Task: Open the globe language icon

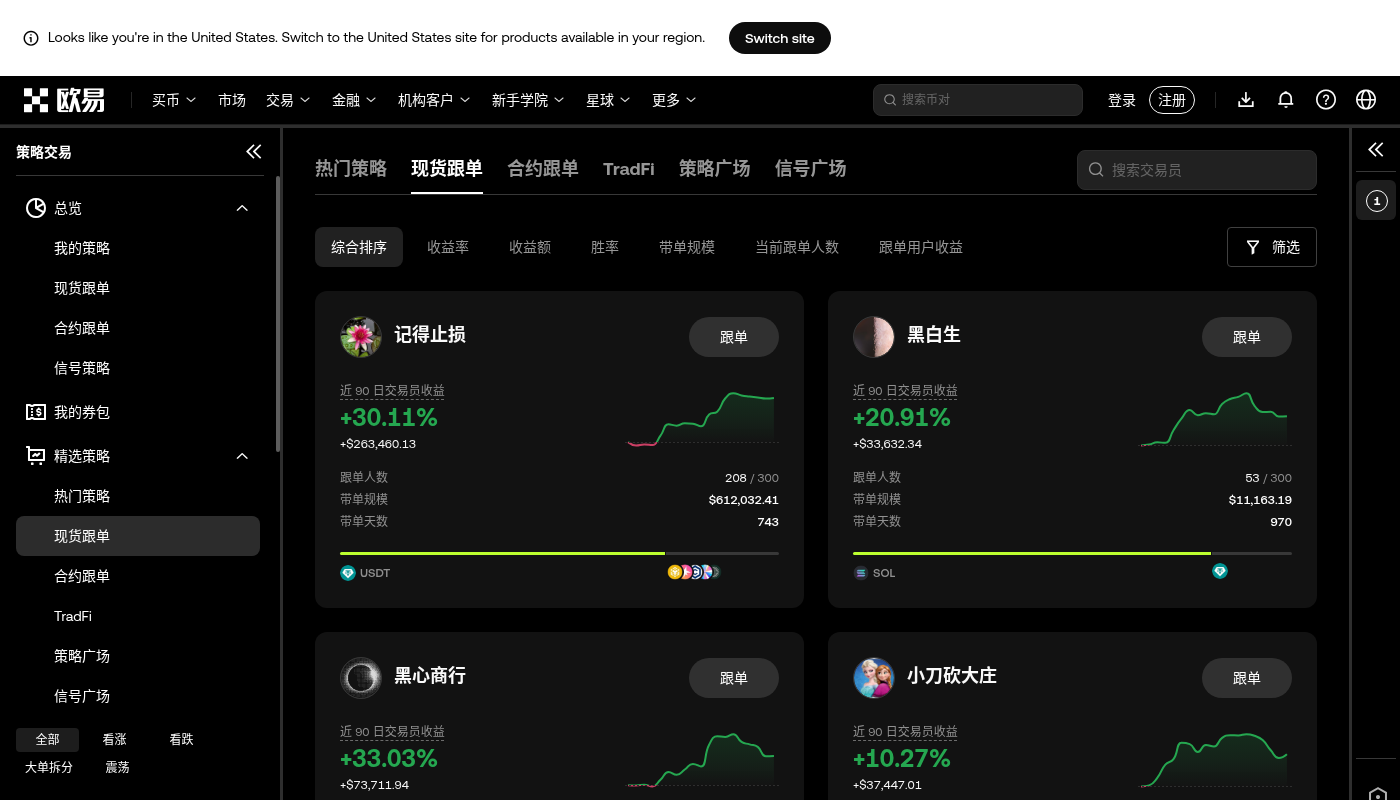Action: tap(1366, 100)
